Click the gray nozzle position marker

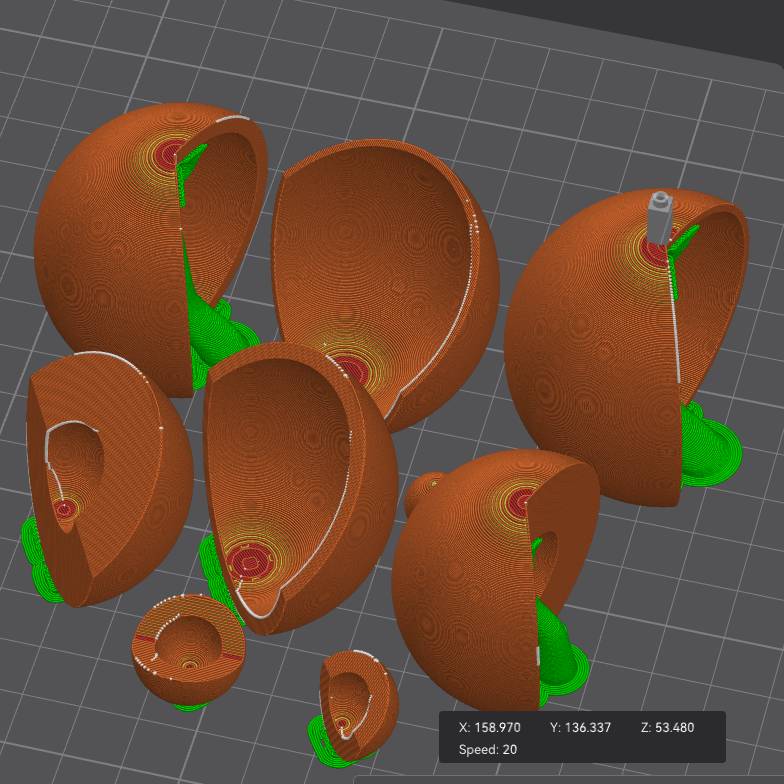point(660,218)
